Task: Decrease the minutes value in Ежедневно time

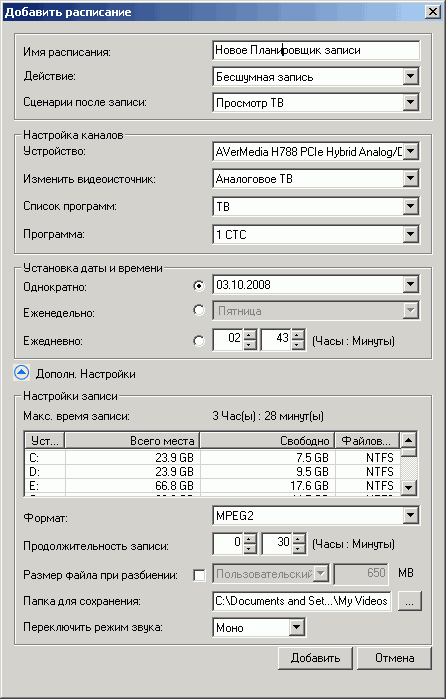Action: [298, 345]
